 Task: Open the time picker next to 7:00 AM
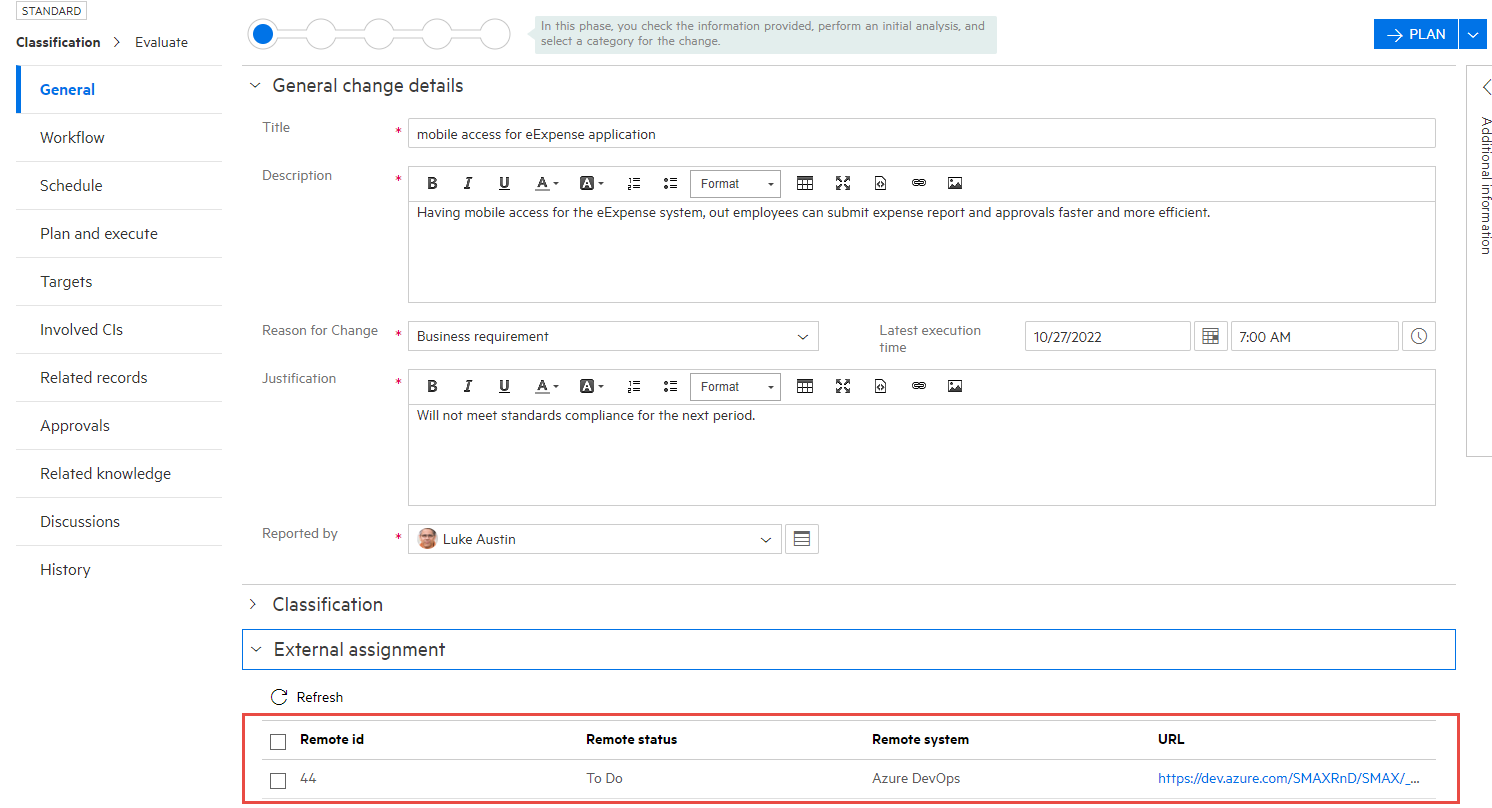point(1418,335)
